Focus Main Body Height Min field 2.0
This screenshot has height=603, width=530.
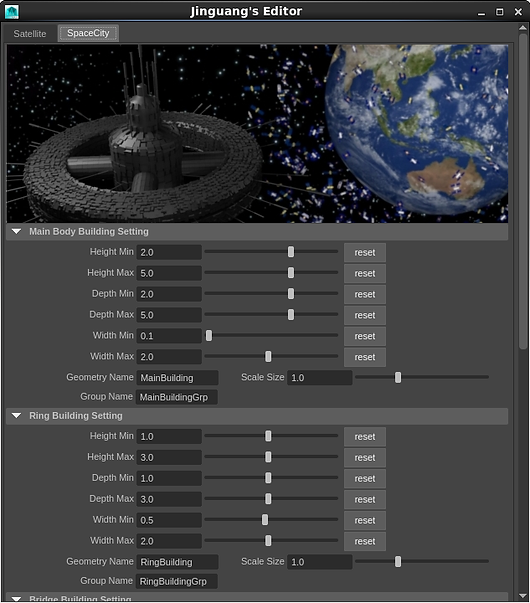coord(169,252)
